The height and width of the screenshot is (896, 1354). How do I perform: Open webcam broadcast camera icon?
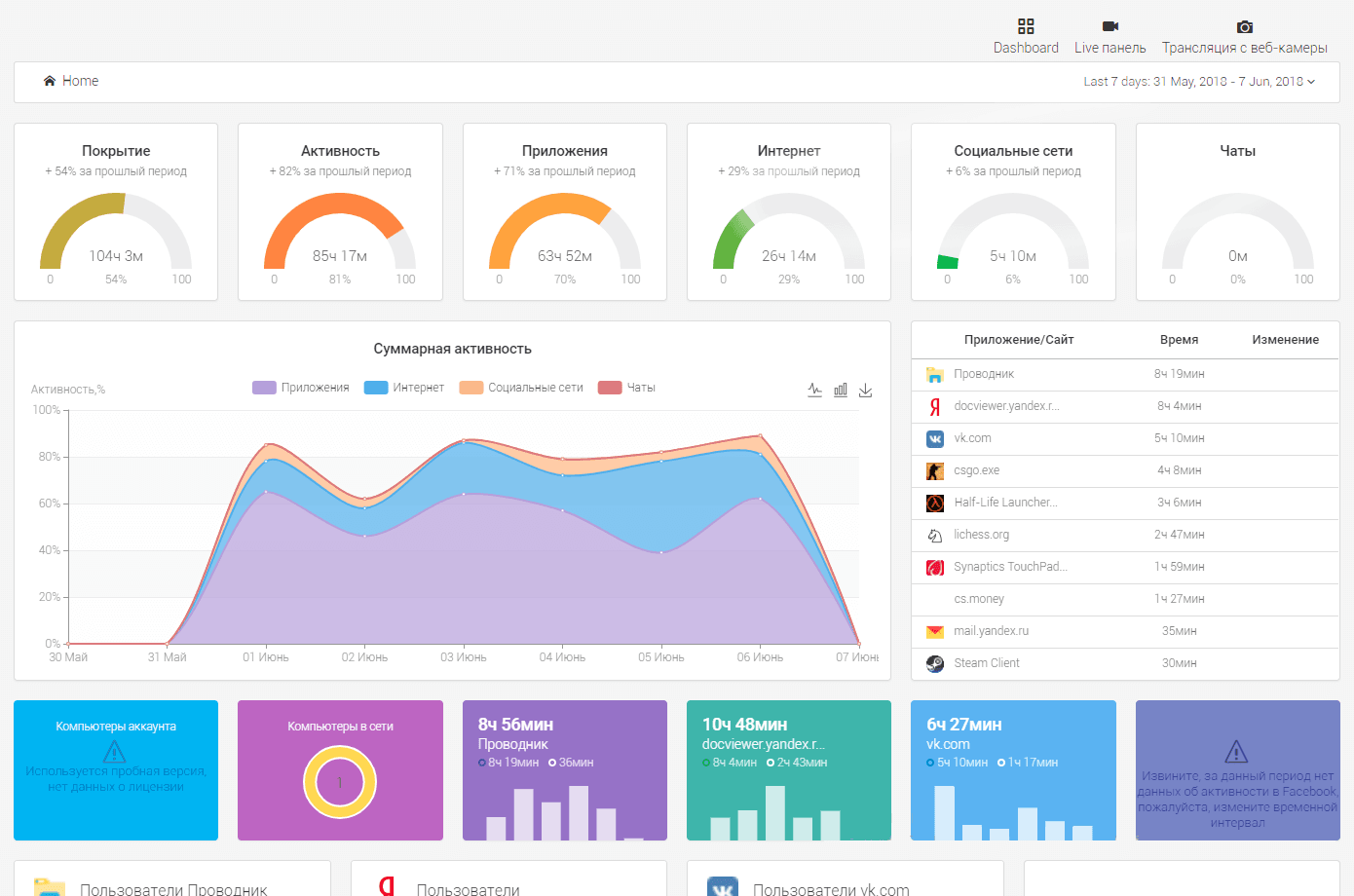pyautogui.click(x=1245, y=26)
